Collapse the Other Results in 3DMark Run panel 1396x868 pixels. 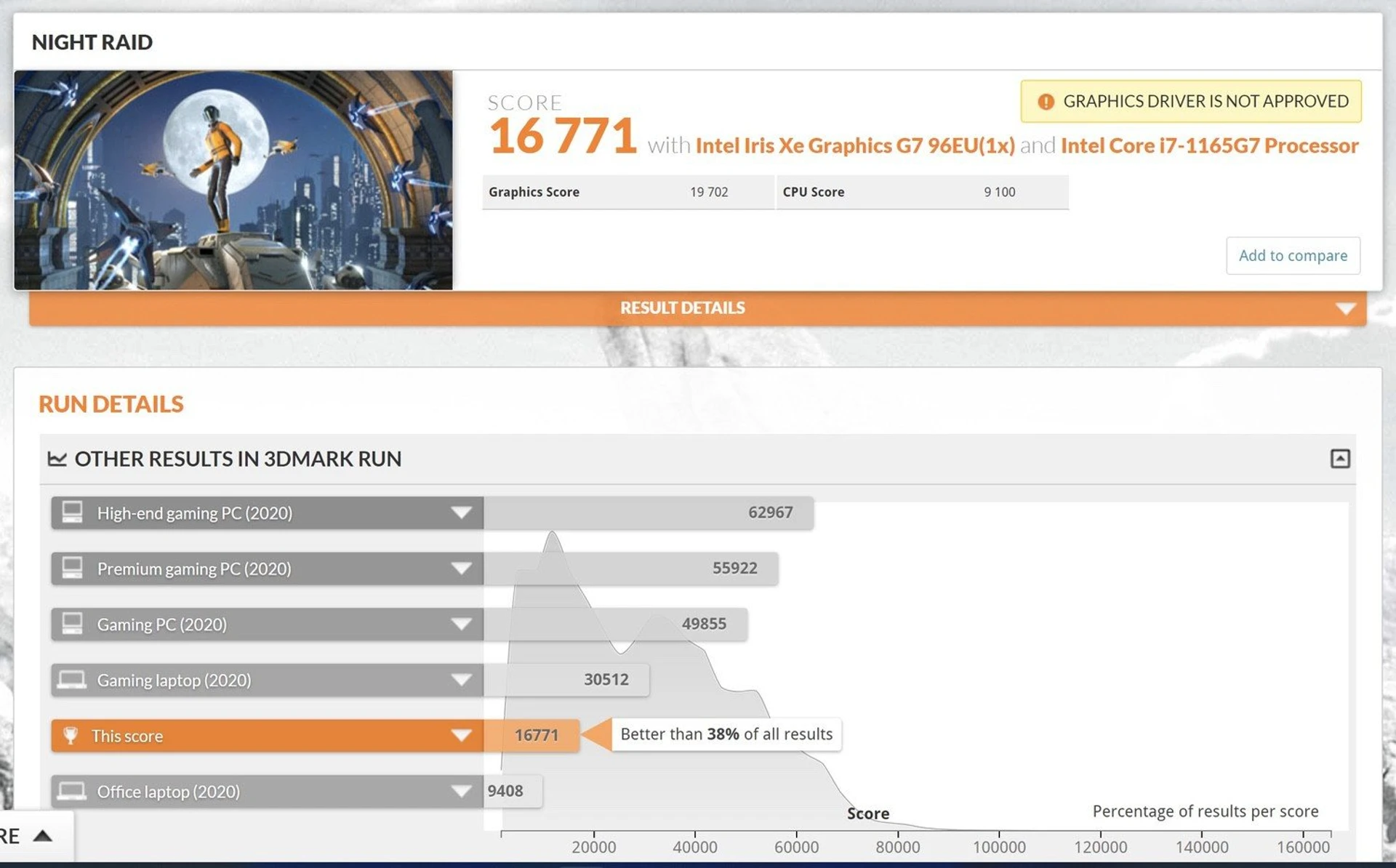tap(1340, 459)
